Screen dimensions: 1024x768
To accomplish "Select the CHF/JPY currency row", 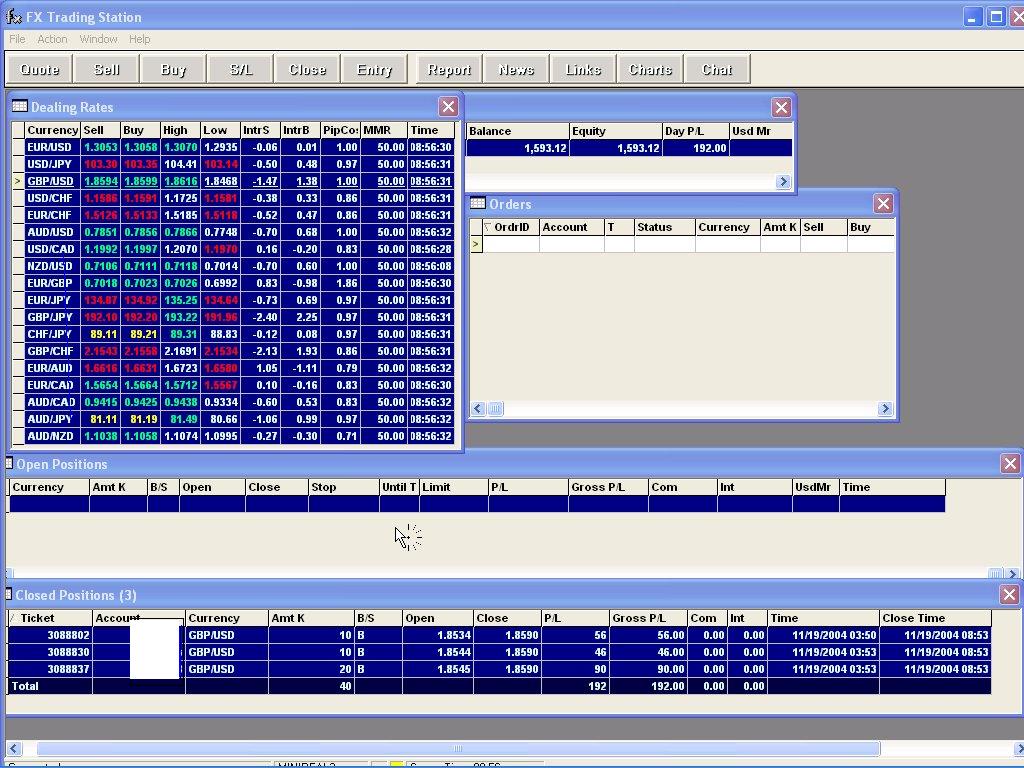I will point(239,334).
